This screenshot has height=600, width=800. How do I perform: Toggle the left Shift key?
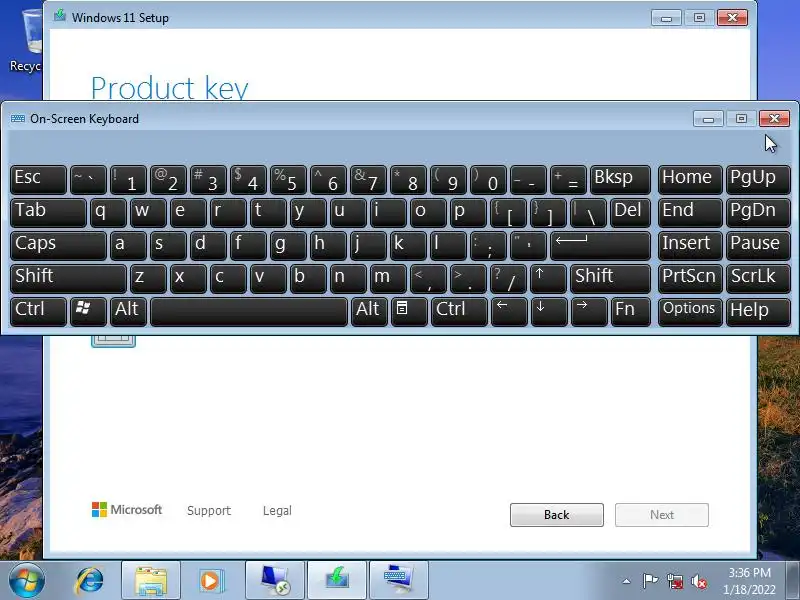[68, 278]
